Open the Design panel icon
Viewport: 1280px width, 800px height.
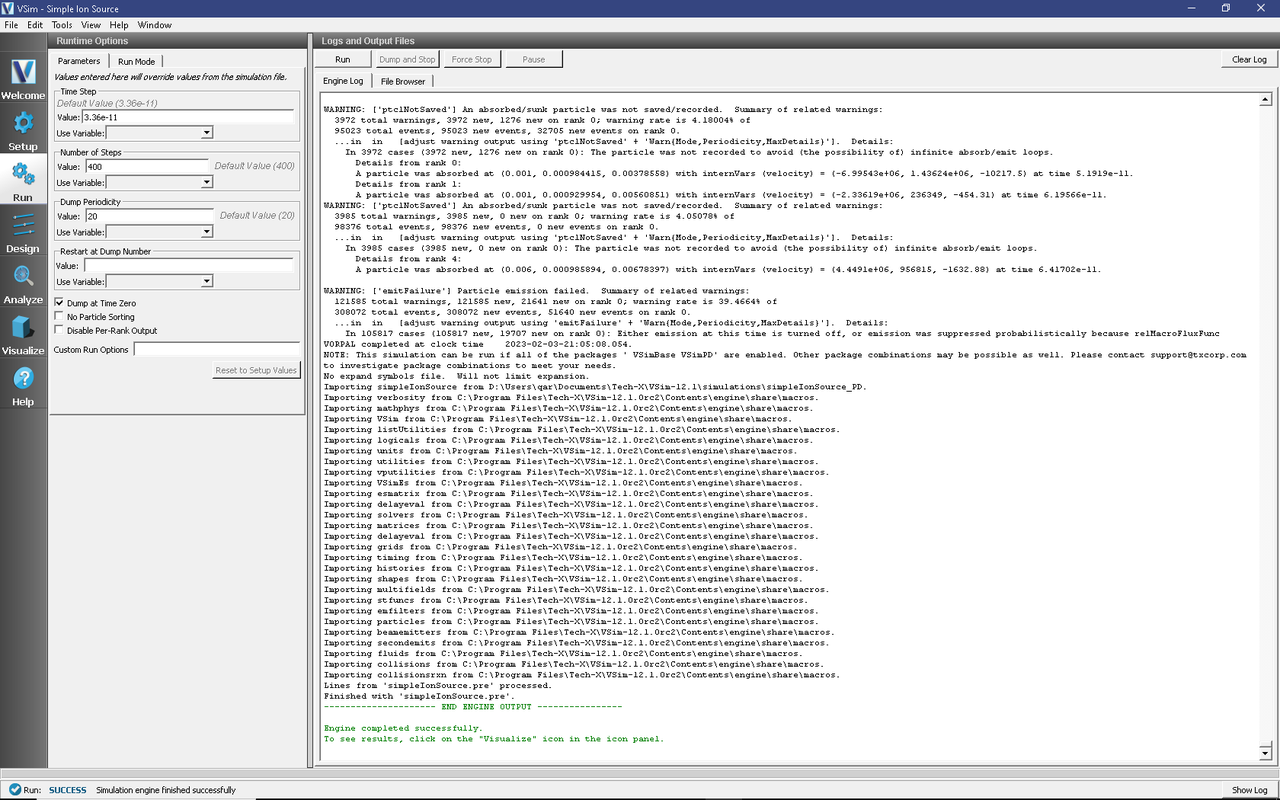pos(23,231)
